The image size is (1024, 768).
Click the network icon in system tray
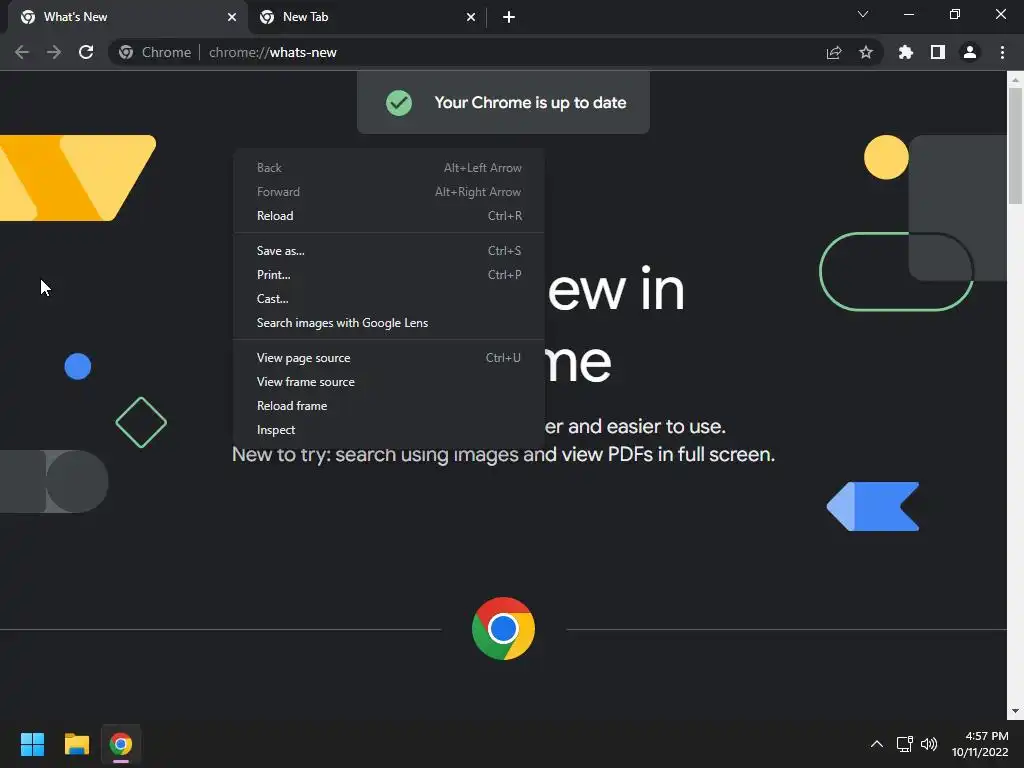tap(904, 744)
